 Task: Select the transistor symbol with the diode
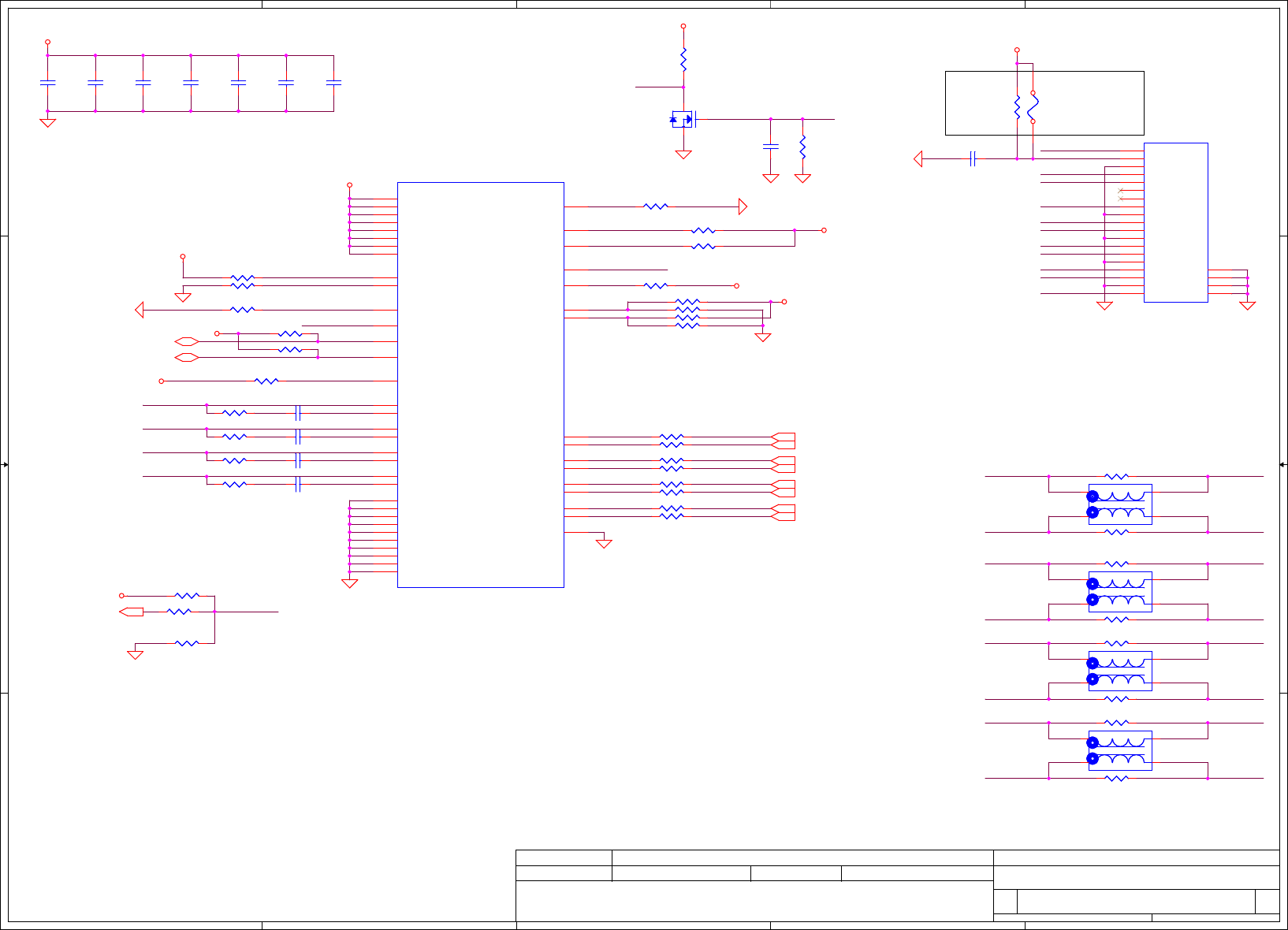(683, 119)
